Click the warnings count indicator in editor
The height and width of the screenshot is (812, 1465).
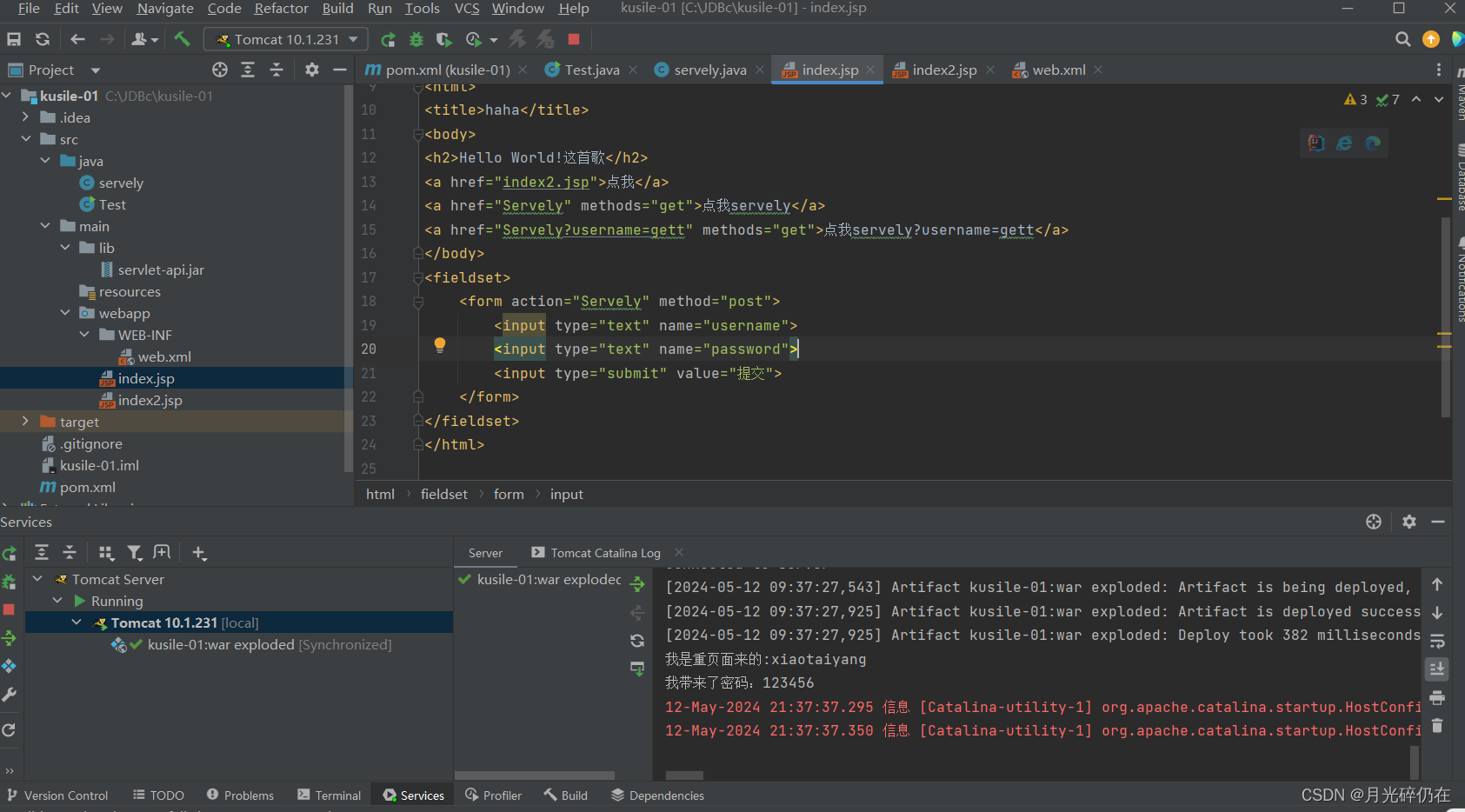(x=1355, y=99)
